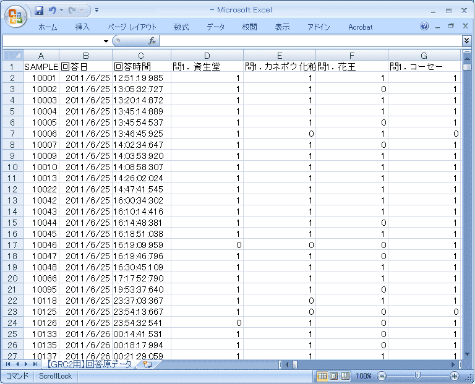Click the Name Box field
This screenshot has height=384, width=475.
[x=53, y=41]
